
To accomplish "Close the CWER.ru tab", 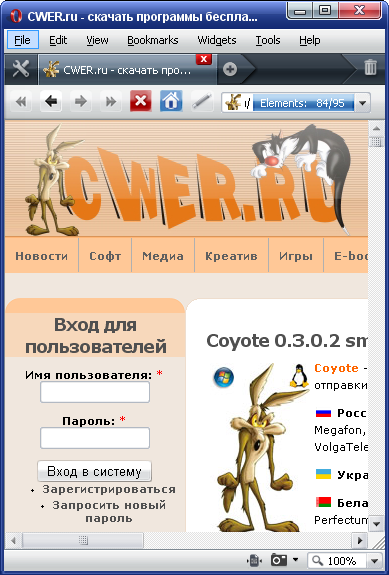I will click(x=204, y=59).
